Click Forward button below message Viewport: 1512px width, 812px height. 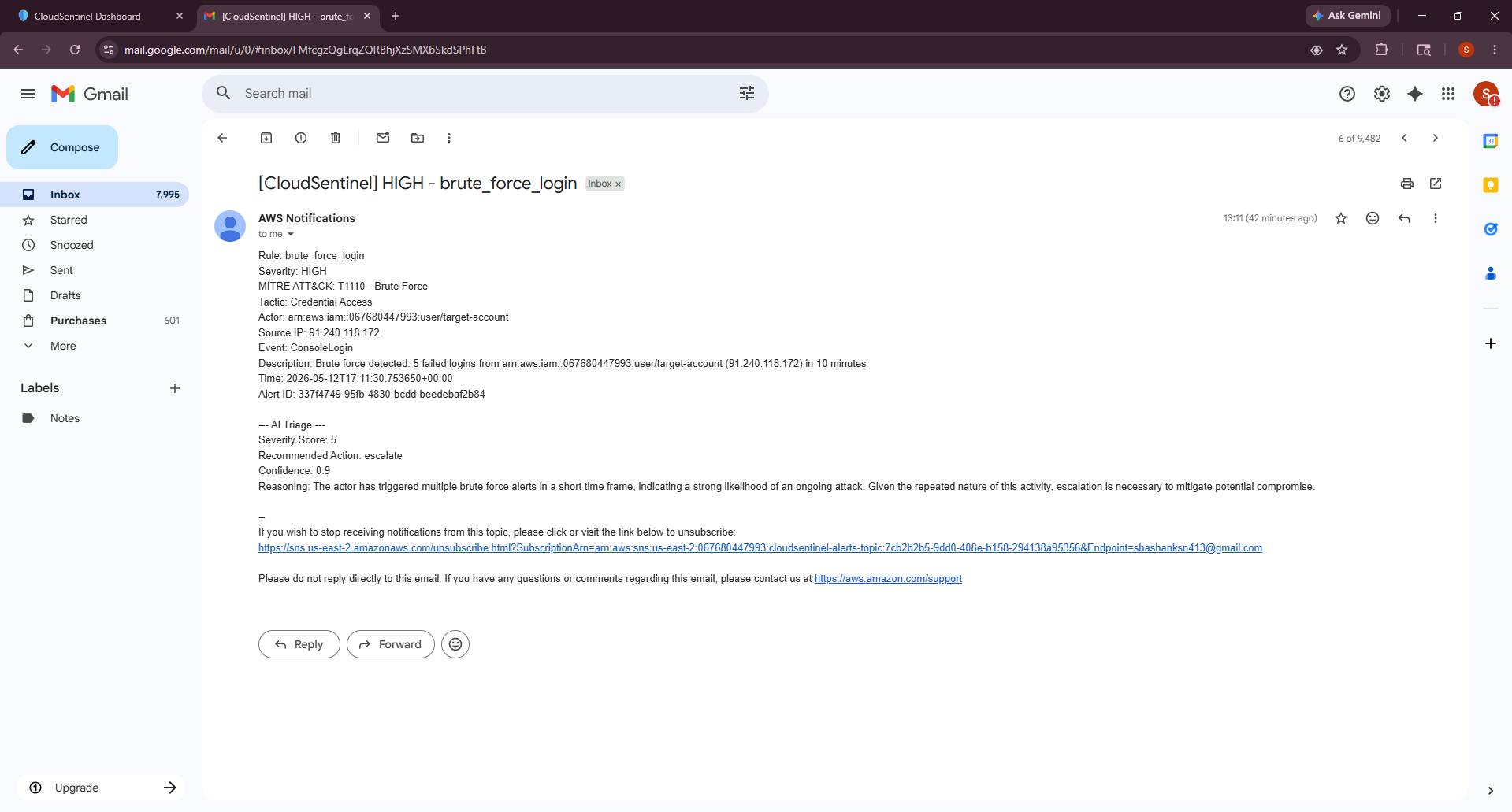[391, 644]
